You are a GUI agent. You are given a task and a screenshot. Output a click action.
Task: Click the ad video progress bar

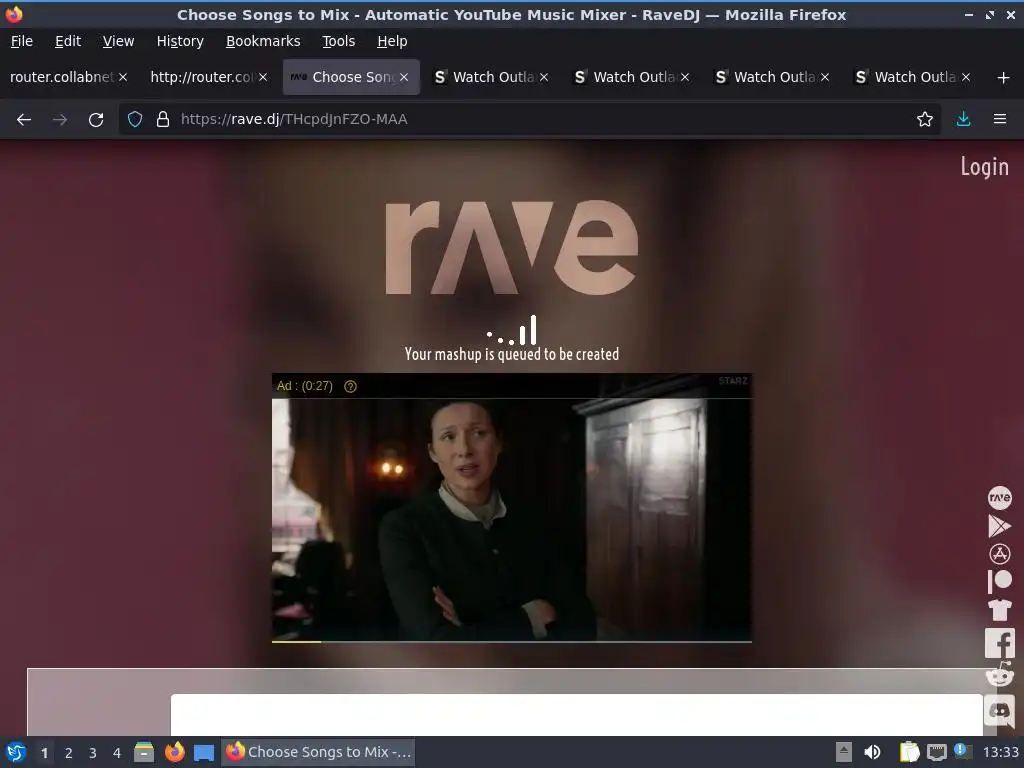tap(512, 641)
